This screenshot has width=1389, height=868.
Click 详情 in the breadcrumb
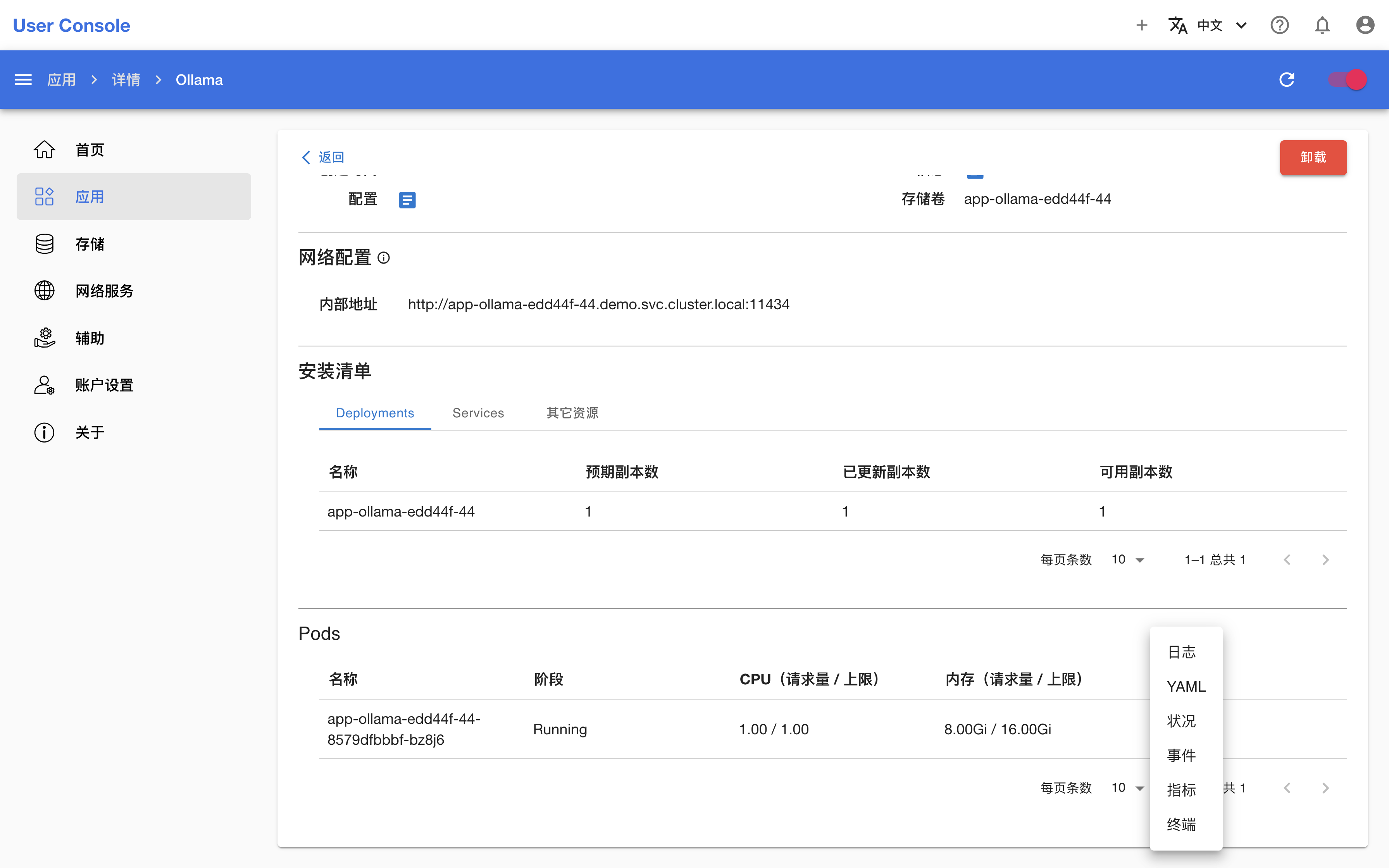(x=126, y=80)
